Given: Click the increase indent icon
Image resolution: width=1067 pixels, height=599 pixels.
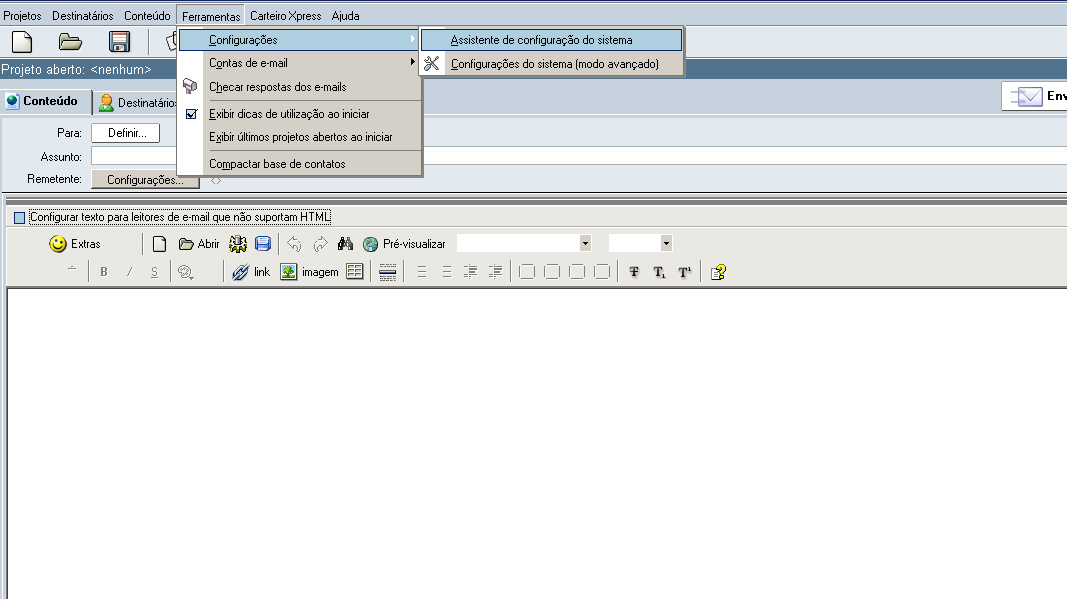Looking at the screenshot, I should tap(496, 272).
